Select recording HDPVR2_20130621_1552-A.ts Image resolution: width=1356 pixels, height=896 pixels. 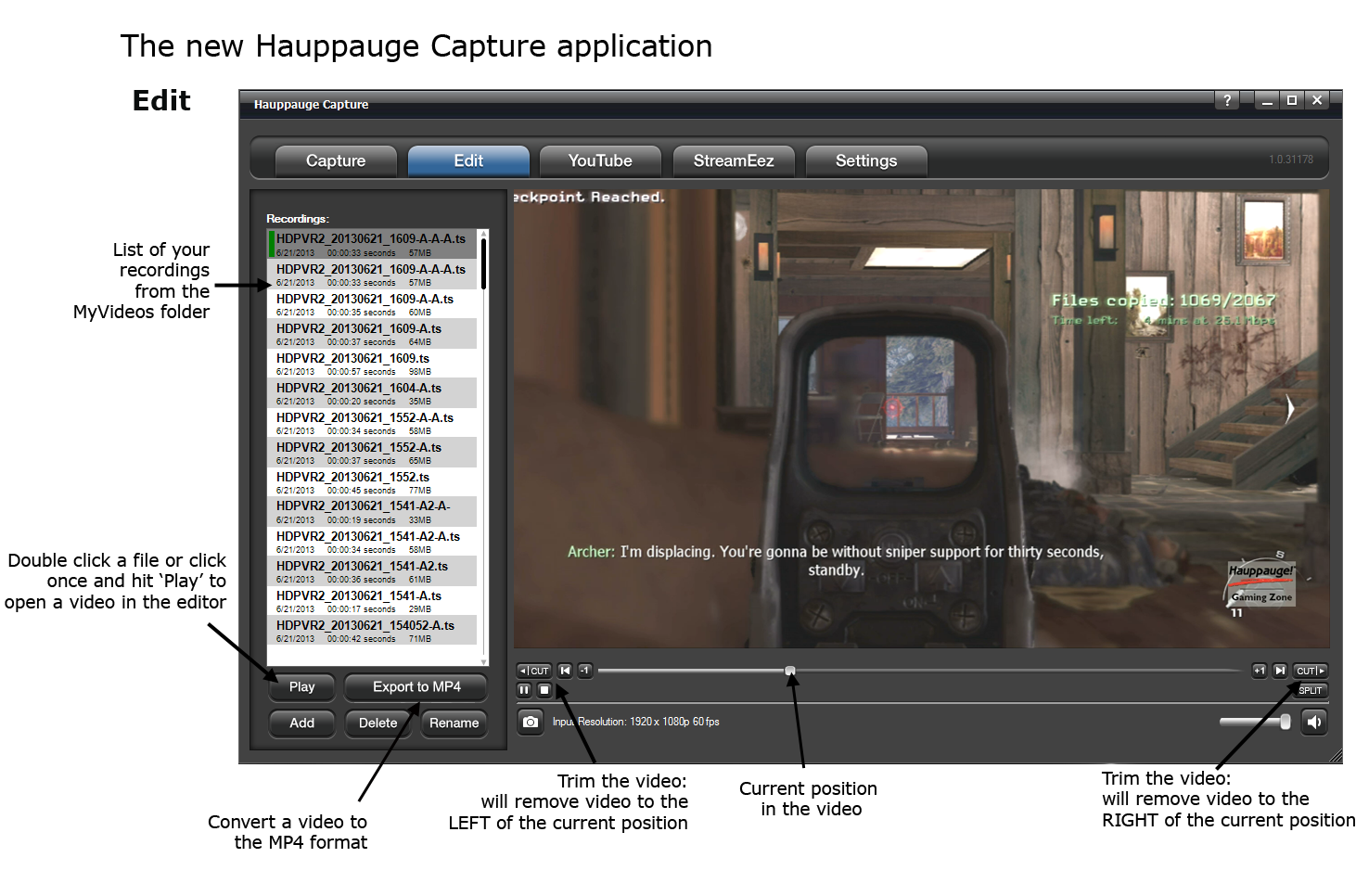coord(372,452)
